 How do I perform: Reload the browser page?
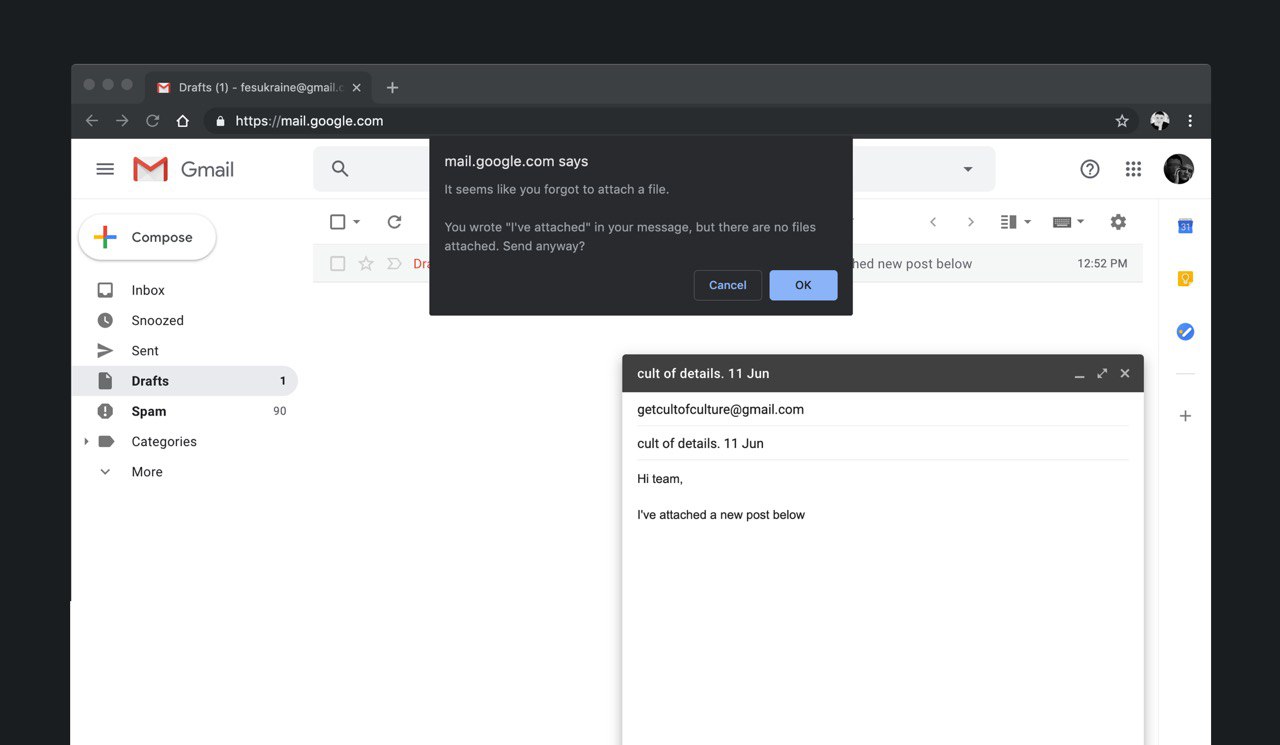coord(152,121)
